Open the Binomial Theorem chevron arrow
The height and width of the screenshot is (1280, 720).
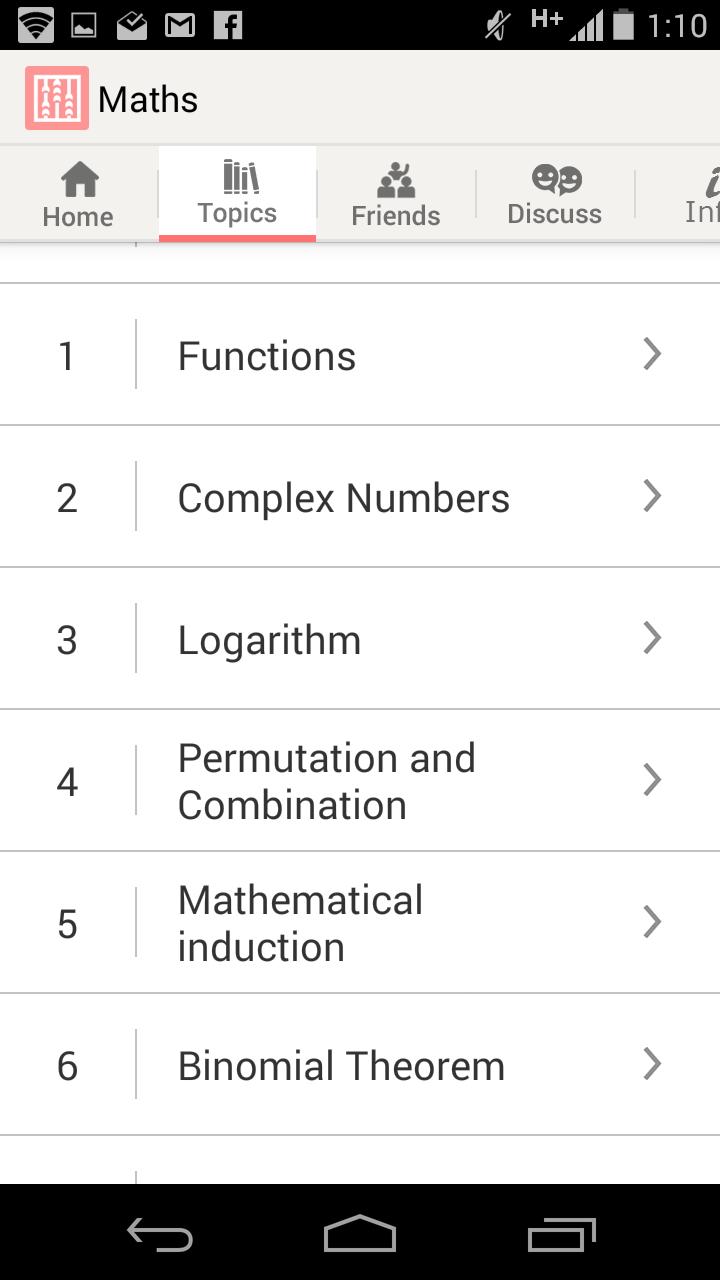click(652, 1064)
